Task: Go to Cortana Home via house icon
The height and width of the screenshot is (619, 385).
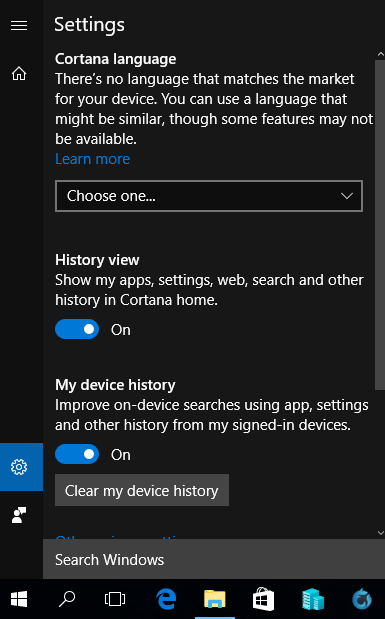Action: coord(19,73)
